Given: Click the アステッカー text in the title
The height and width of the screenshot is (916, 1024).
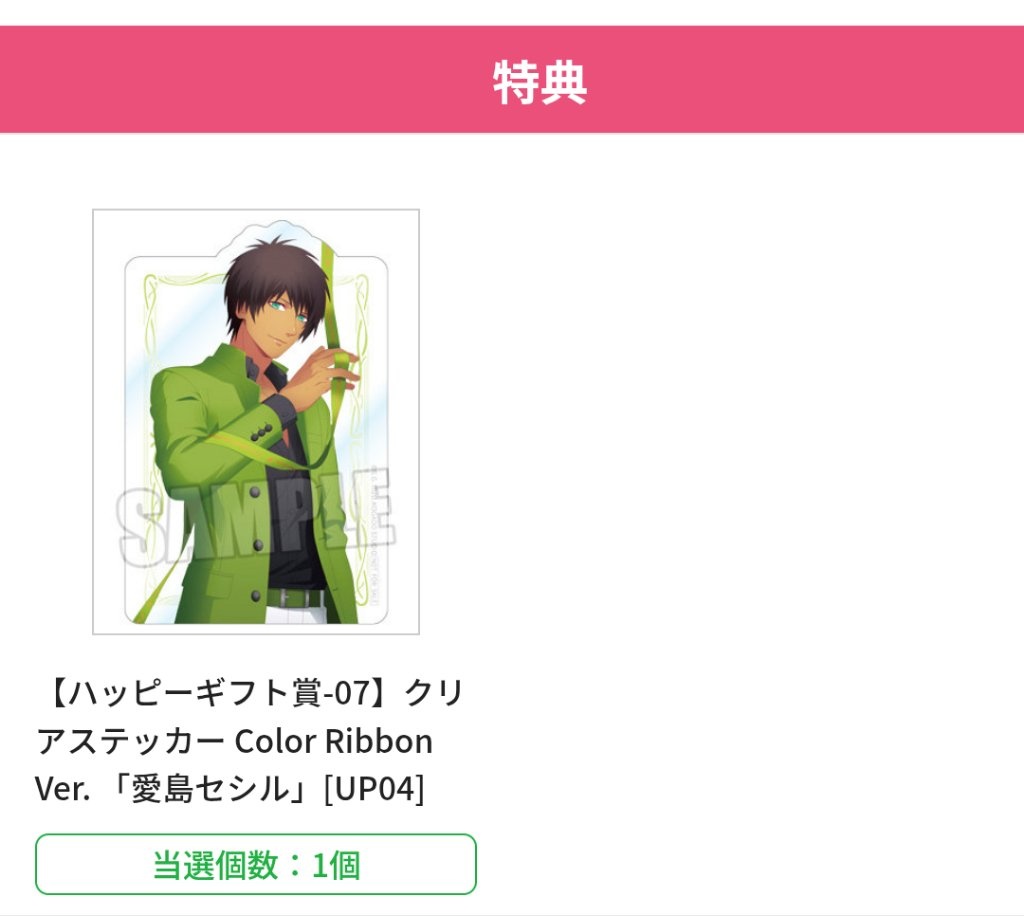Looking at the screenshot, I should (x=131, y=742).
